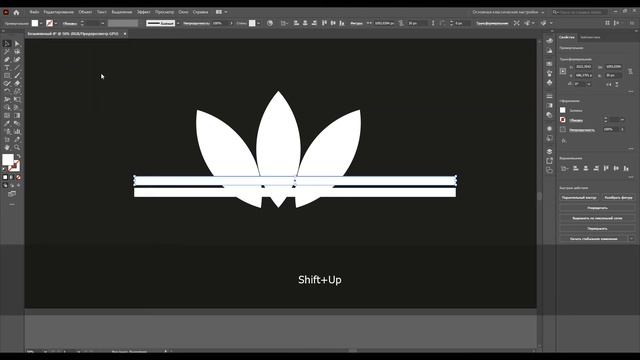Open stroke weight dropdown in Properties panel
This screenshot has height=360, width=640.
tap(622, 120)
